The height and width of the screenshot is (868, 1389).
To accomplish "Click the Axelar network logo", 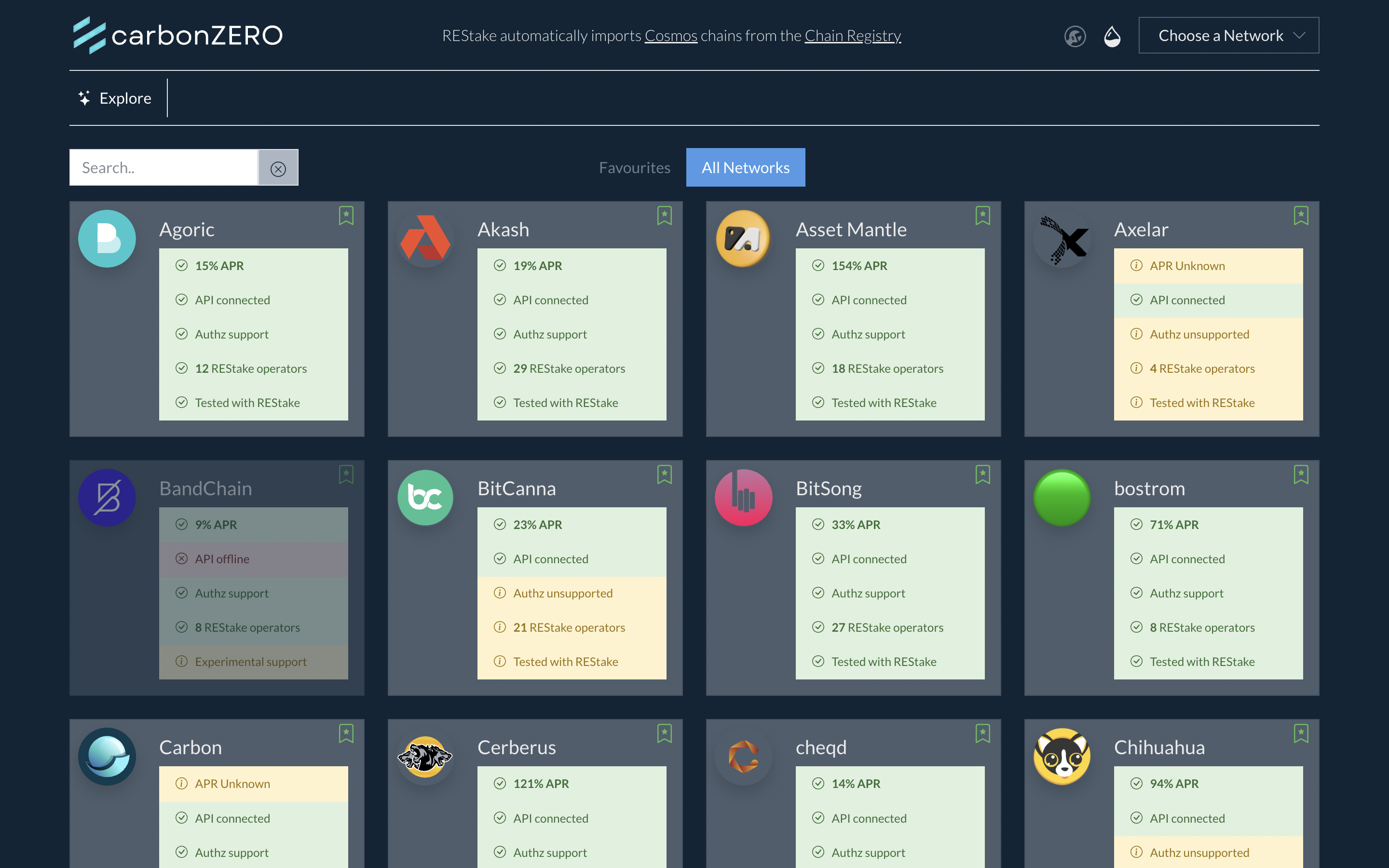I will tap(1062, 239).
